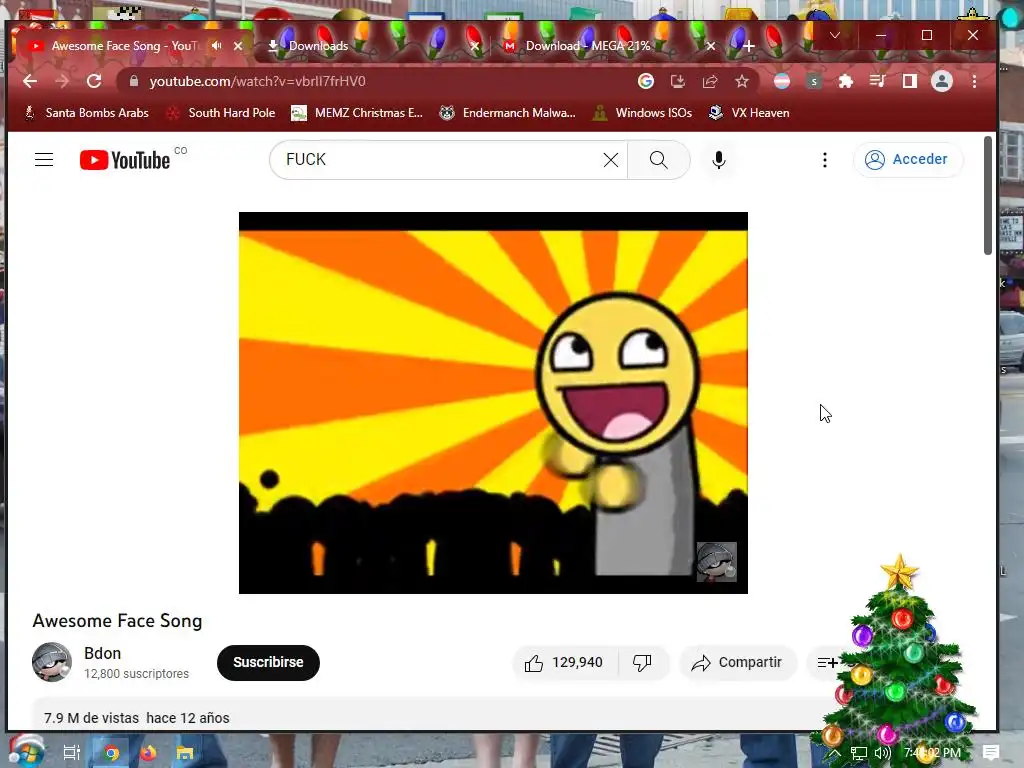Expand the tab search chevron
The width and height of the screenshot is (1024, 768).
(835, 35)
